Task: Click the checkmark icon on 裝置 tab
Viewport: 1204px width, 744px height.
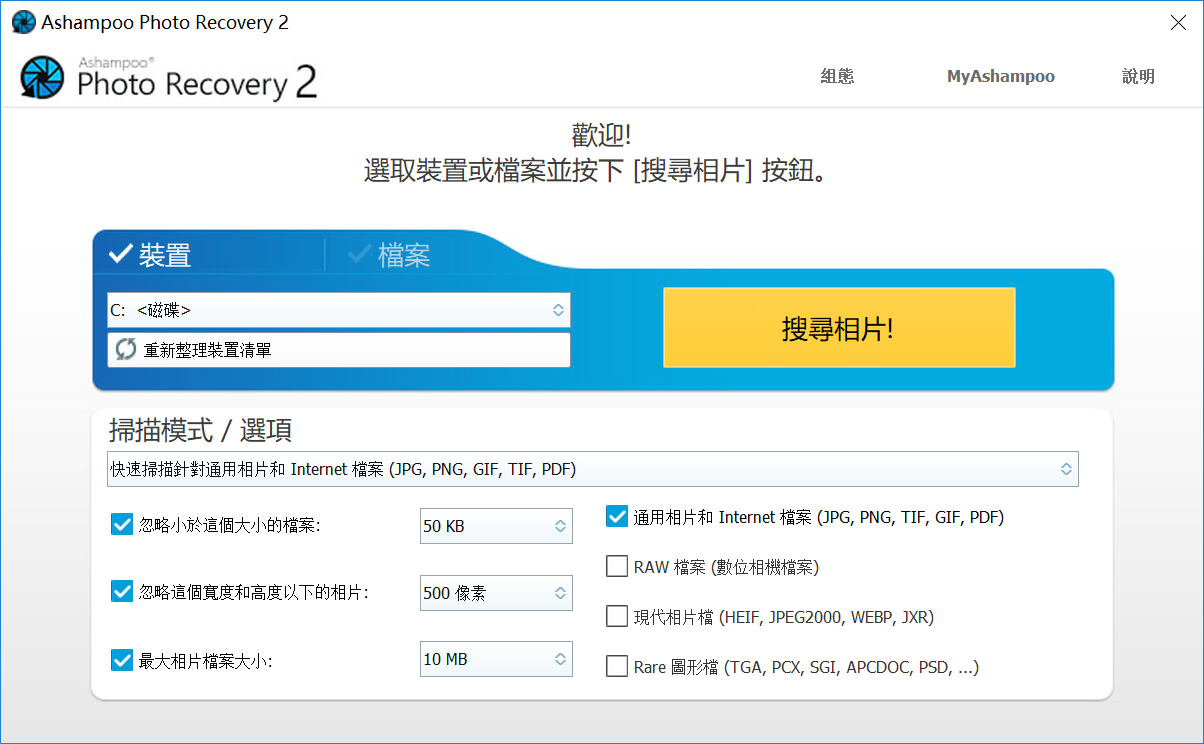Action: 120,255
